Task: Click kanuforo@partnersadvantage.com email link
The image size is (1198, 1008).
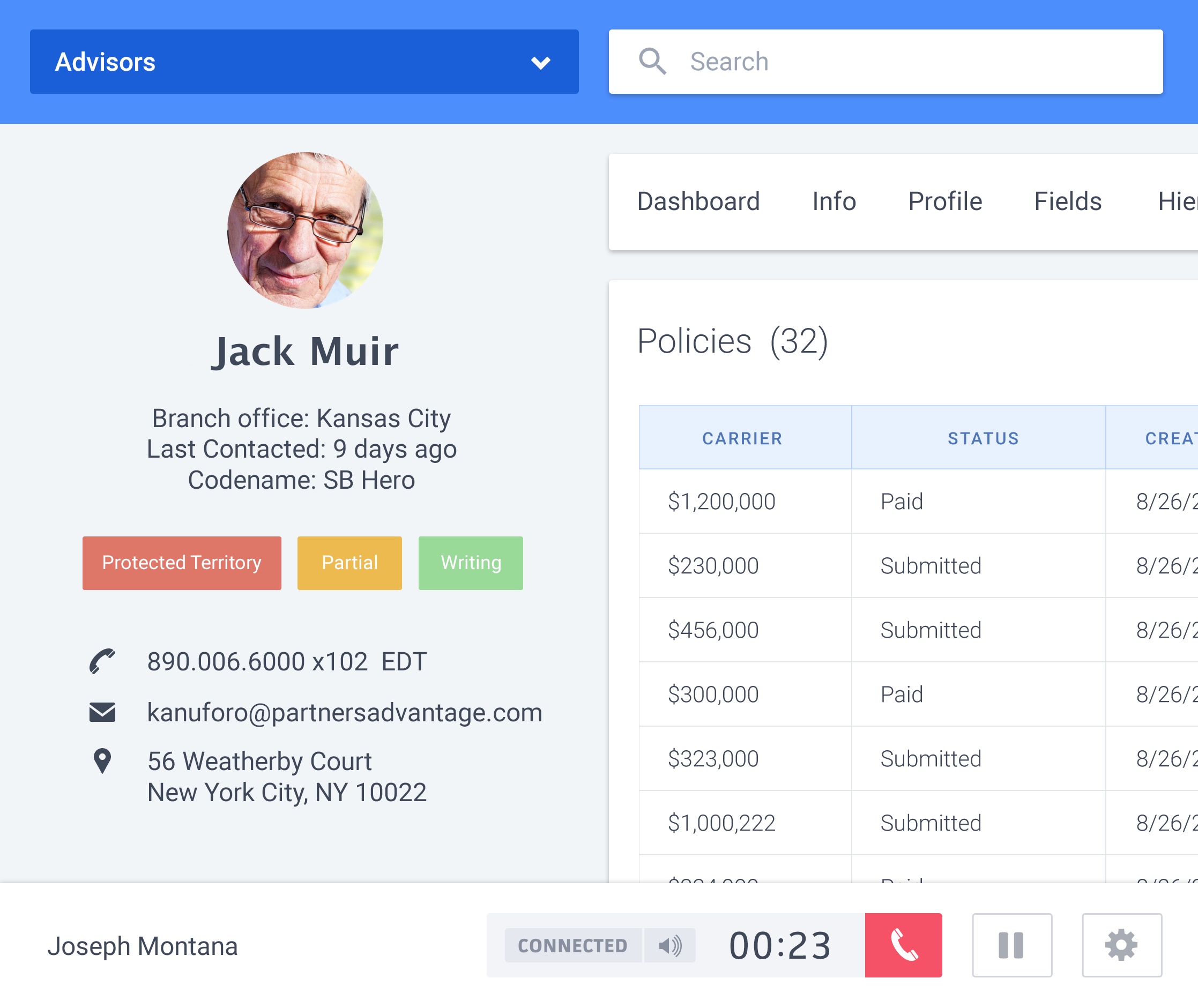Action: point(344,712)
